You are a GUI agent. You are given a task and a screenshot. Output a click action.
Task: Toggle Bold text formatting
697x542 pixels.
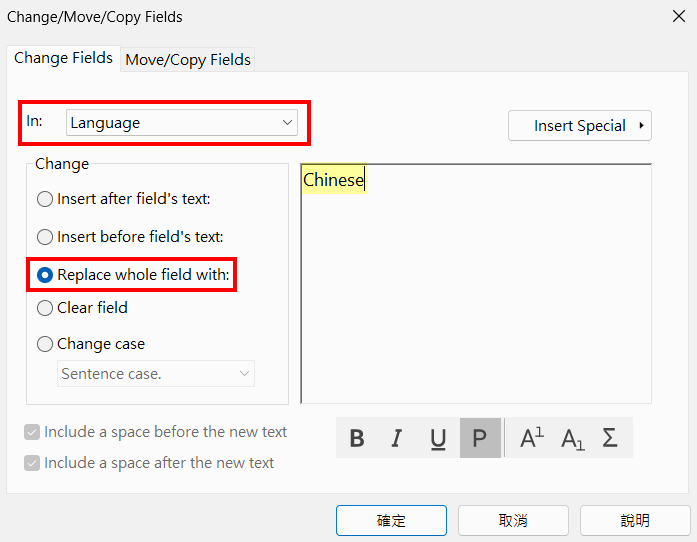(357, 438)
